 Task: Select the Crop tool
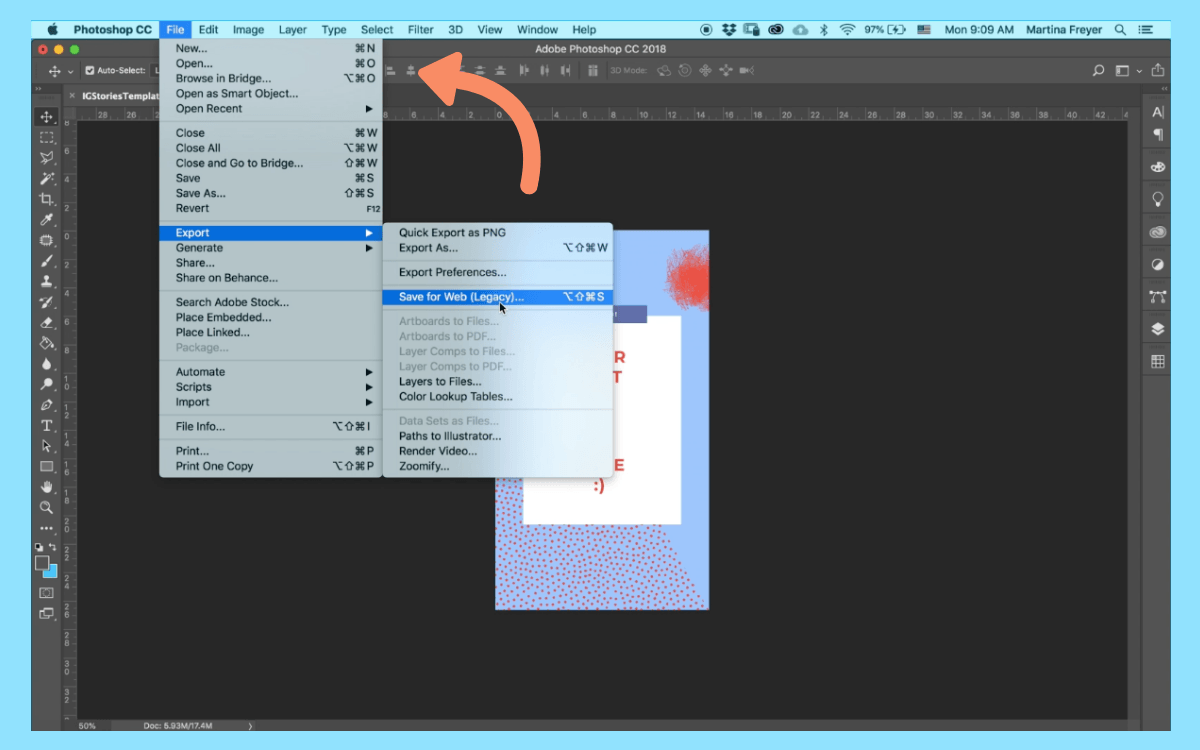click(46, 199)
